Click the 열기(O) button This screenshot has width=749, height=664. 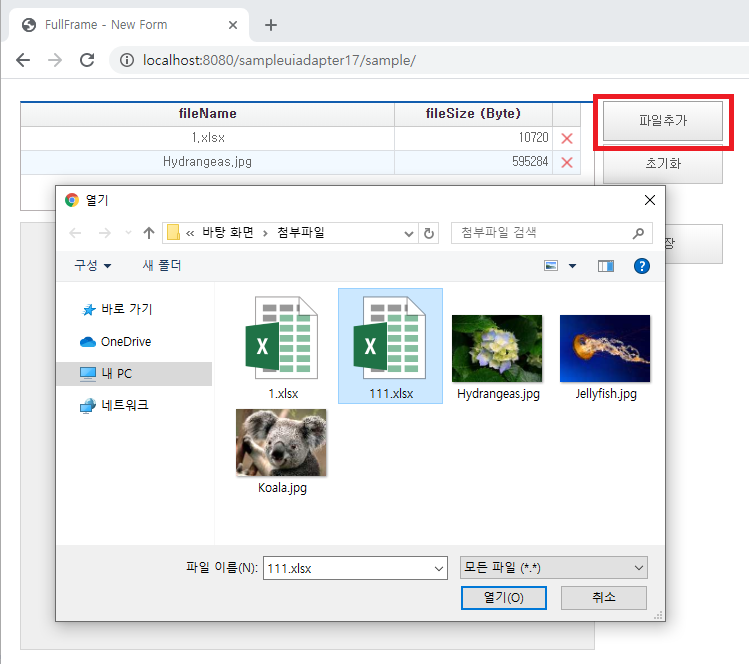(503, 598)
